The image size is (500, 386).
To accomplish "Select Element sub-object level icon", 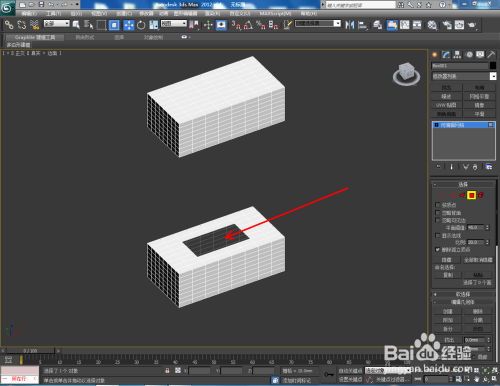I will pos(481,195).
